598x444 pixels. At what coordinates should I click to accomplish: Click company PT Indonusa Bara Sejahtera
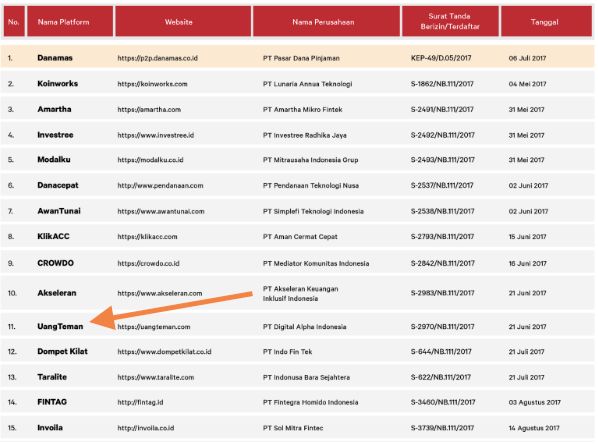point(306,378)
